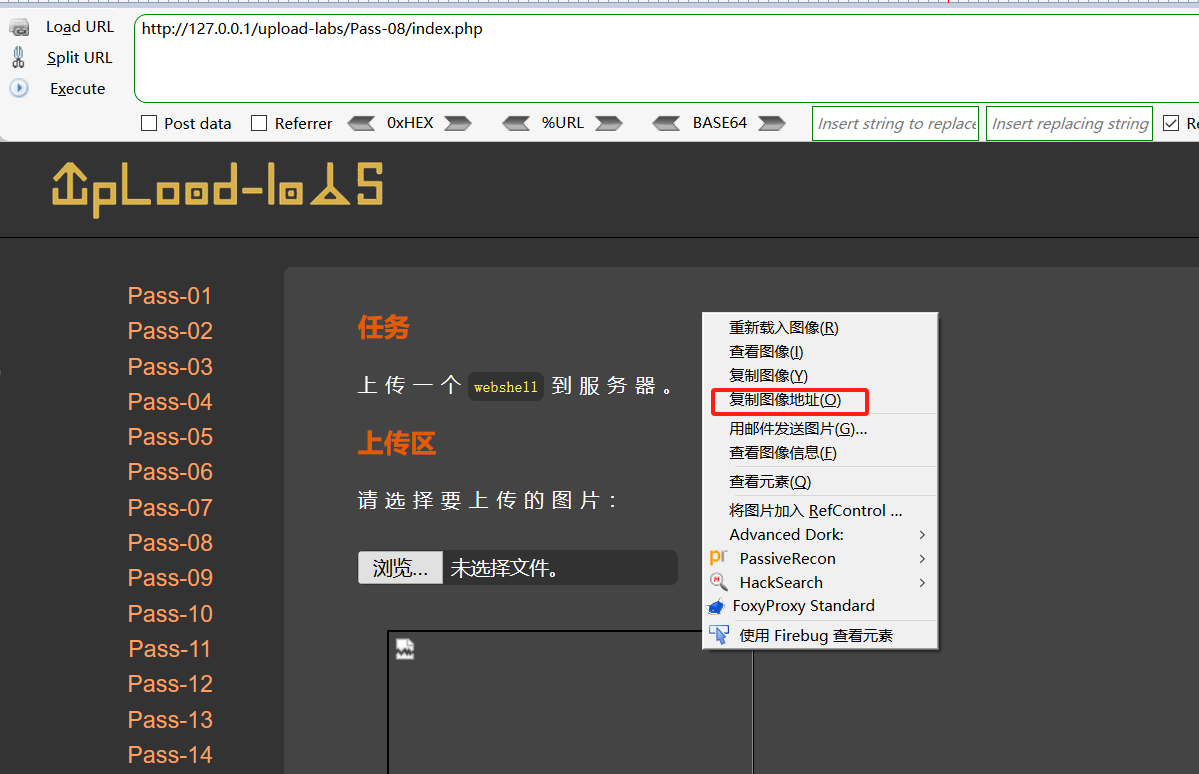Viewport: 1199px width, 774px height.
Task: Click the 上传区 heading
Action: pos(397,444)
